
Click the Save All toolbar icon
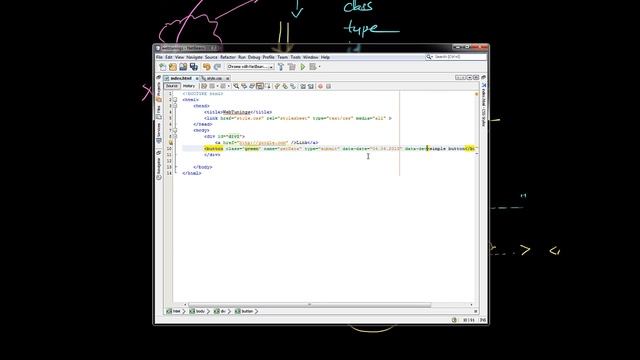[x=193, y=67]
